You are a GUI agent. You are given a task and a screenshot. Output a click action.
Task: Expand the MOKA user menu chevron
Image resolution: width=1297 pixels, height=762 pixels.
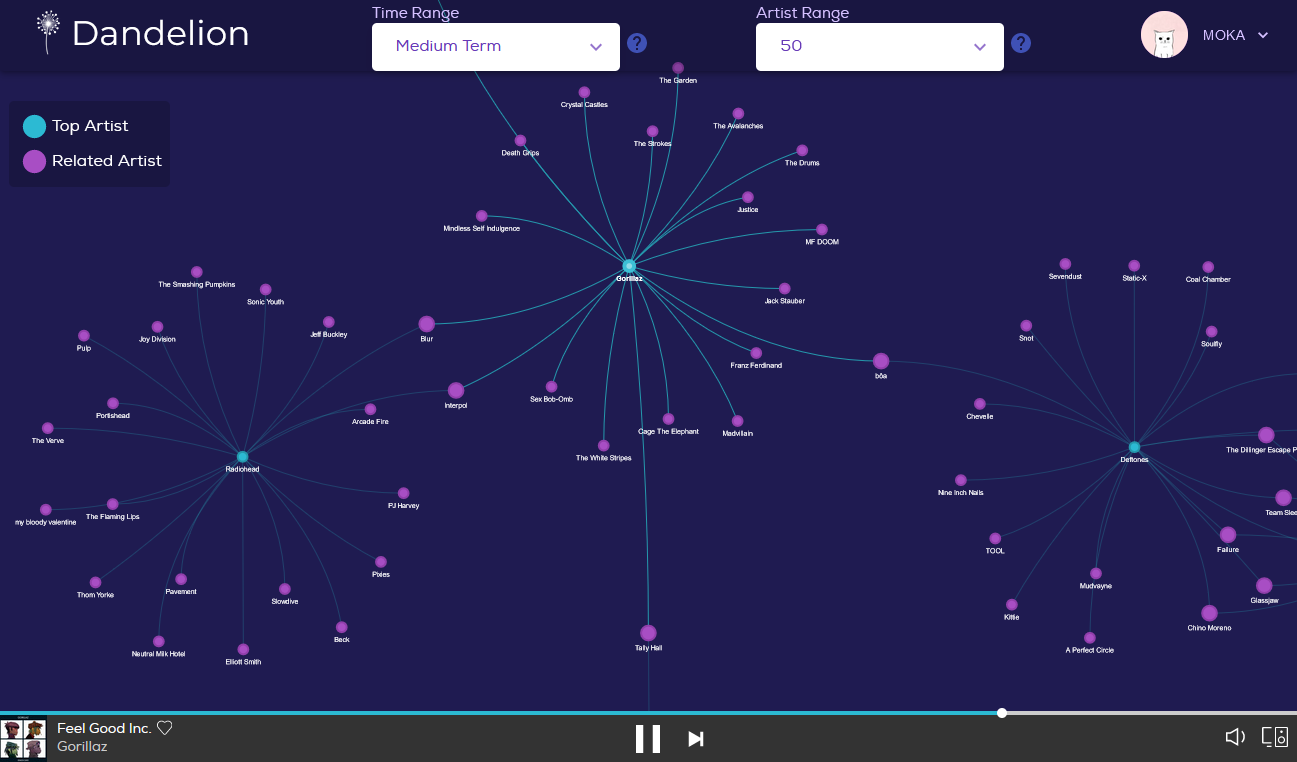(1263, 35)
